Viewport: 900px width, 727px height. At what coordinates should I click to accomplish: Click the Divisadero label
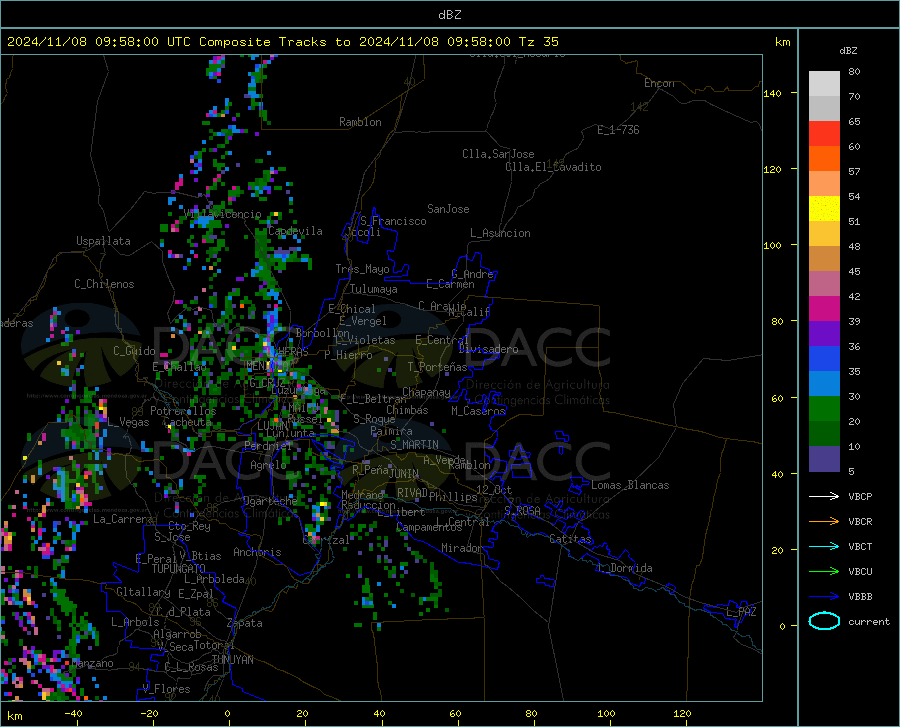[x=488, y=349]
